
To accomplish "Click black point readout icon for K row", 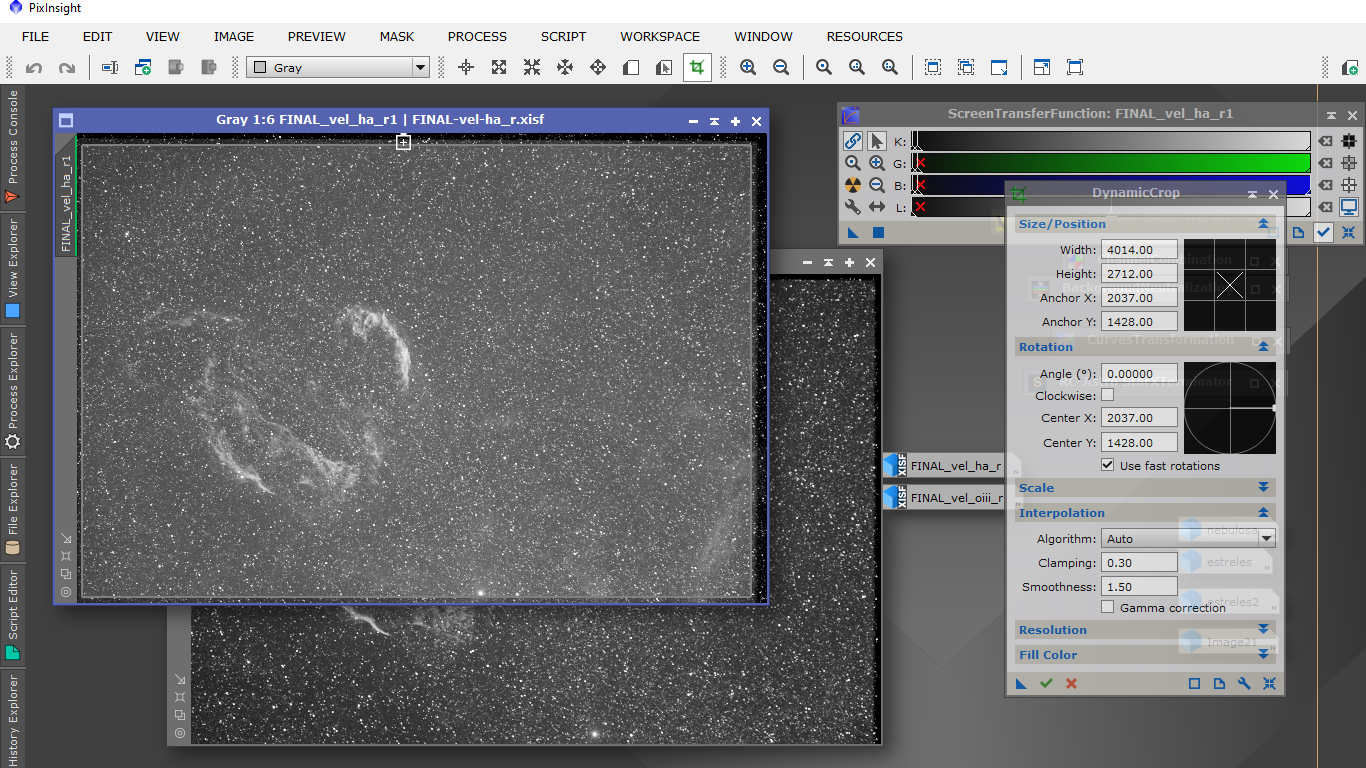I will [1349, 141].
